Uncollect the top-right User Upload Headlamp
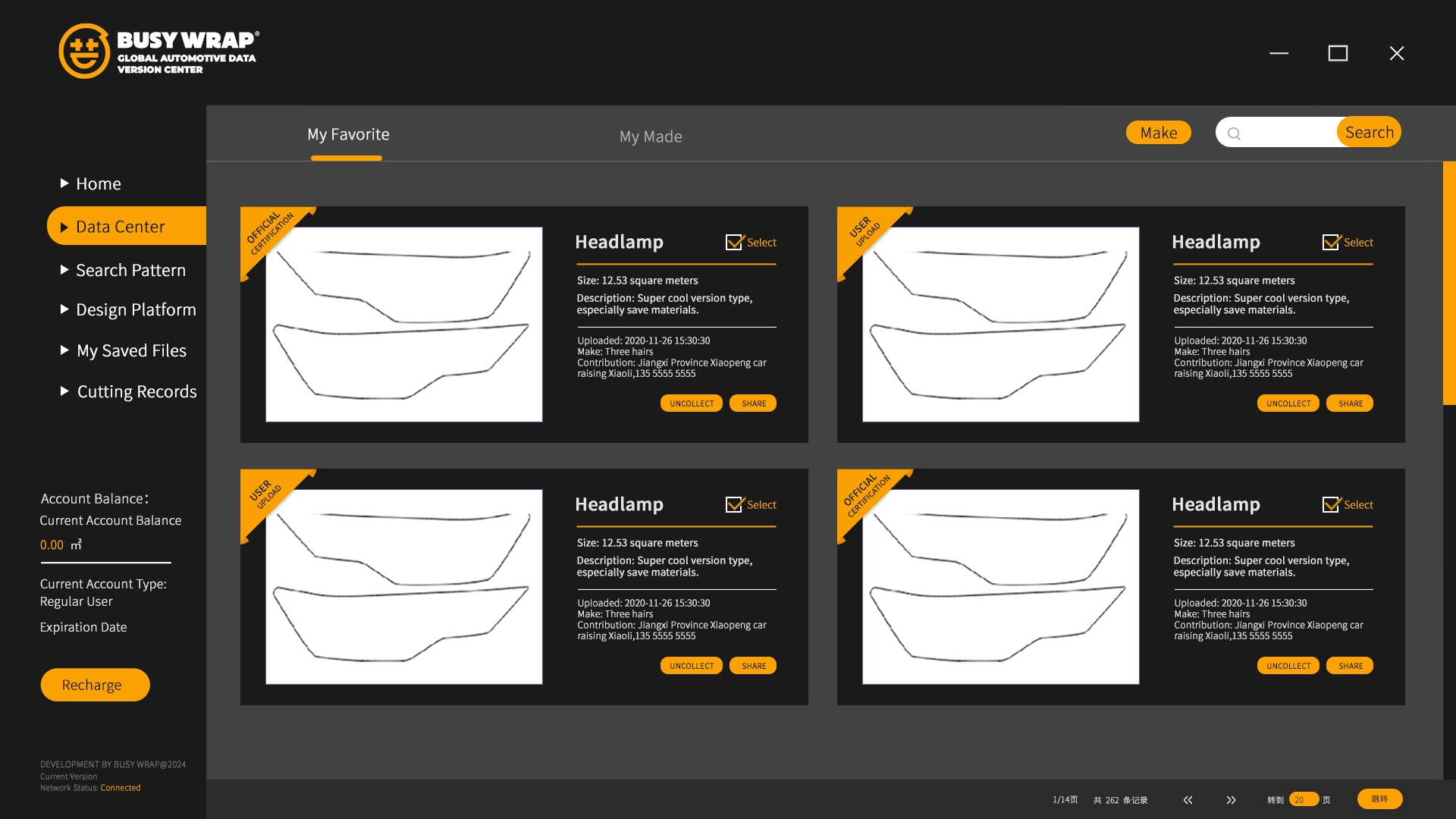Viewport: 1456px width, 819px height. coord(1288,403)
